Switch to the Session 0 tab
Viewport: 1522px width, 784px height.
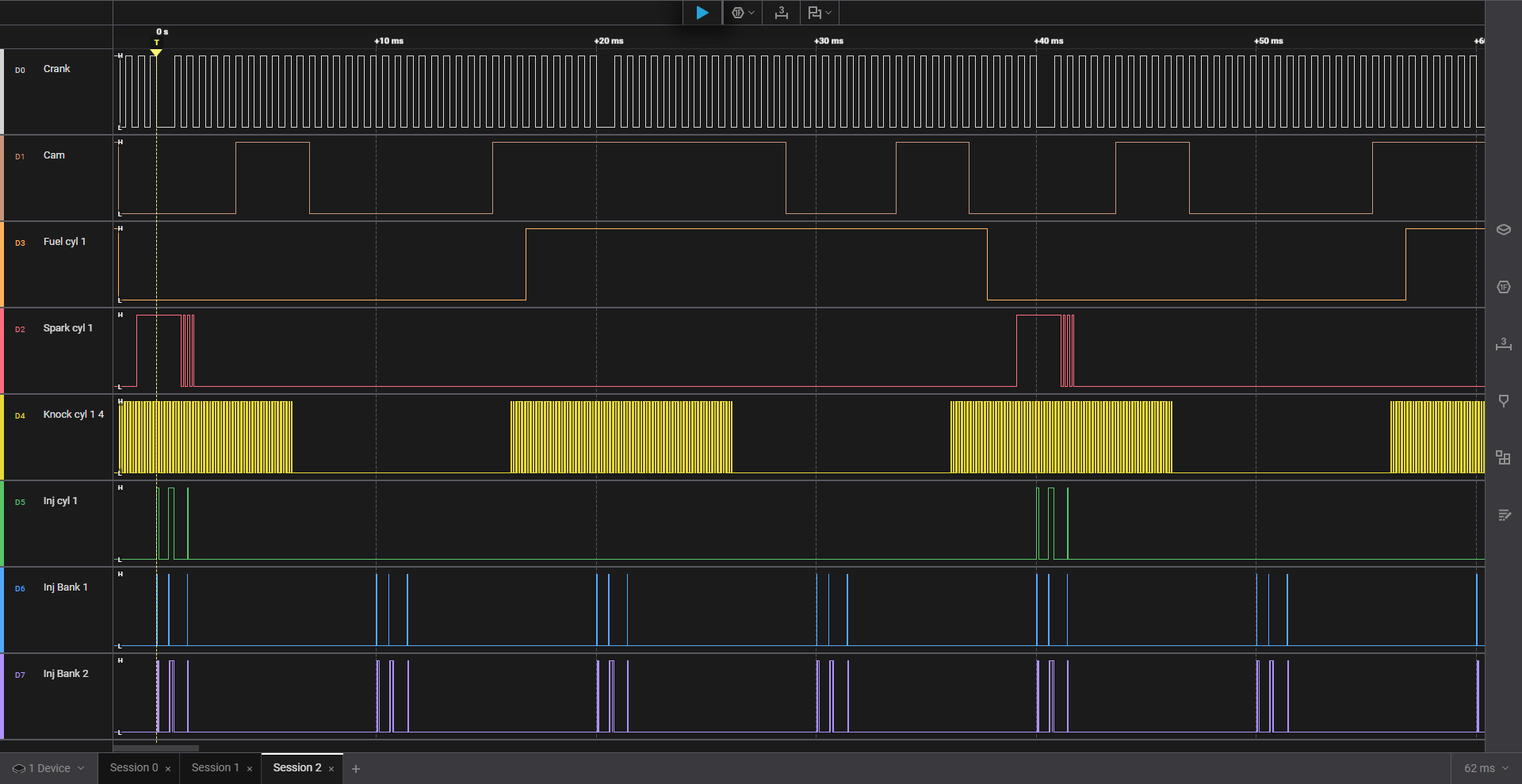click(x=134, y=768)
